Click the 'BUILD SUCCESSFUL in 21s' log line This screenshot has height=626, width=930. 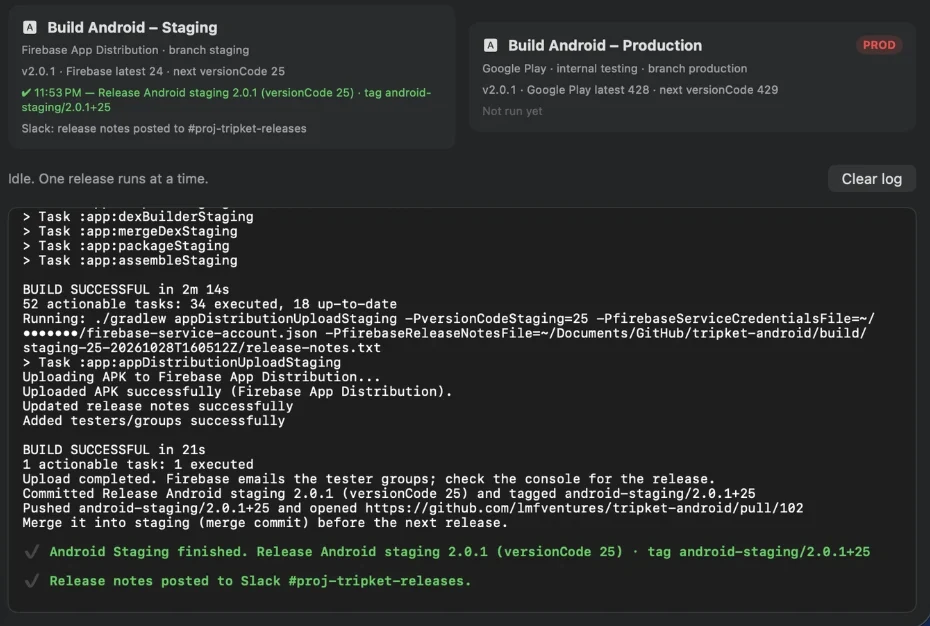pyautogui.click(x=114, y=449)
